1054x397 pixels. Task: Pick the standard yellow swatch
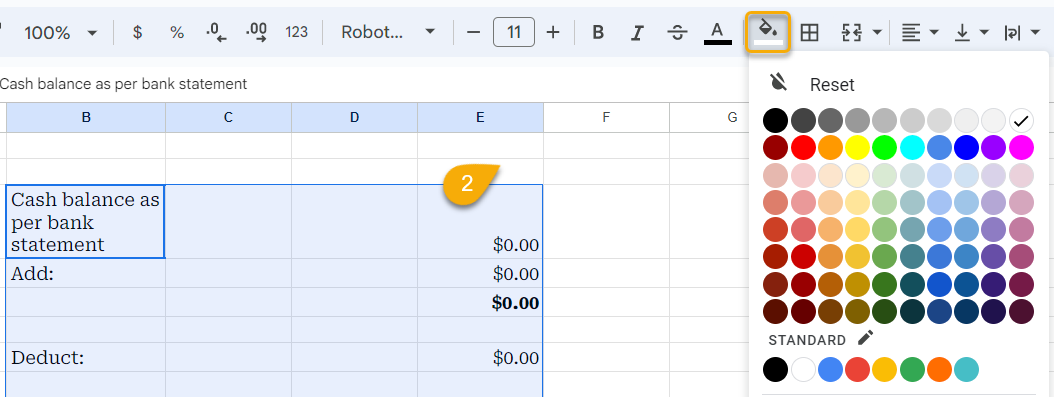tap(885, 369)
